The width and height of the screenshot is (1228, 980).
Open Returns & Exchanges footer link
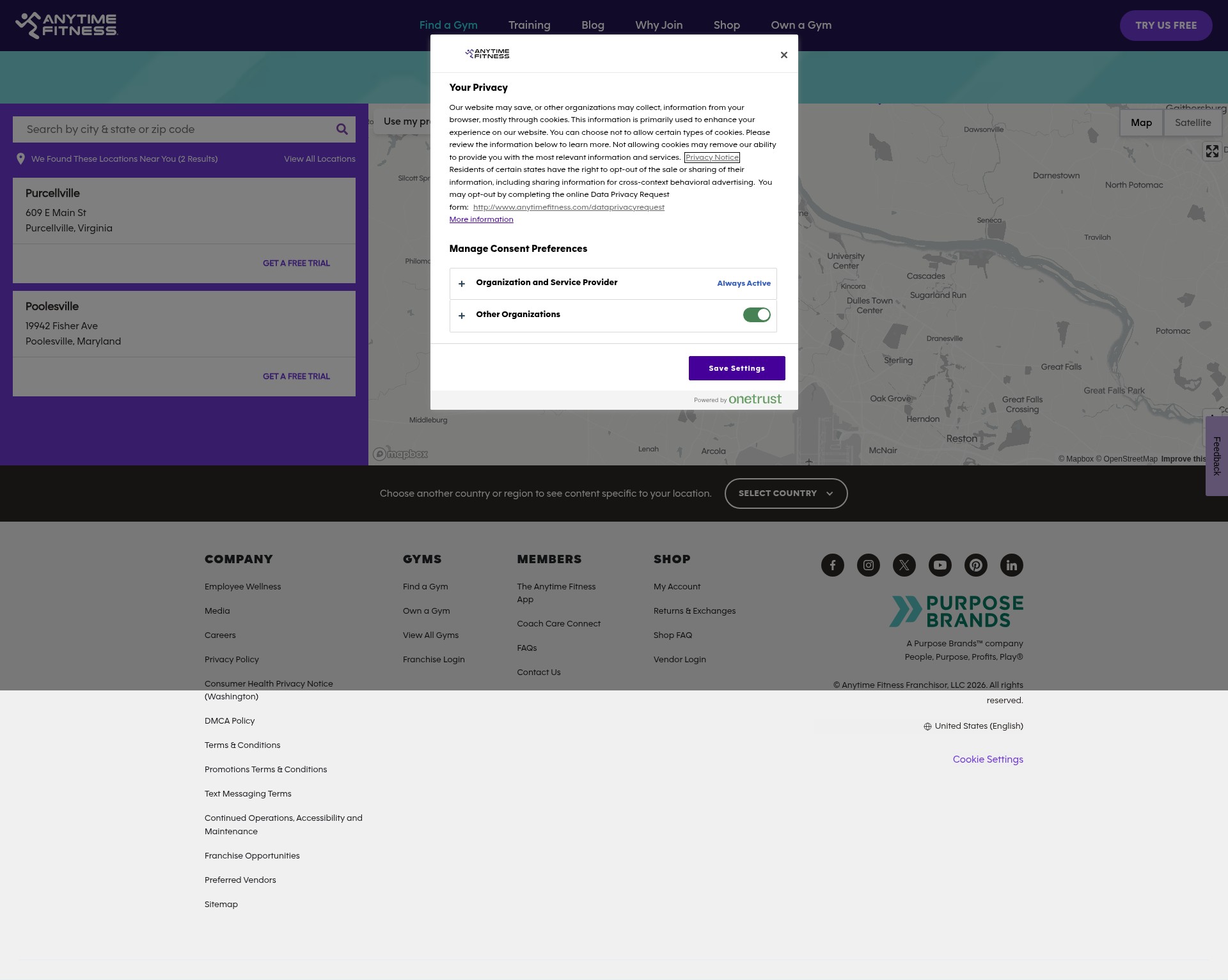[695, 611]
